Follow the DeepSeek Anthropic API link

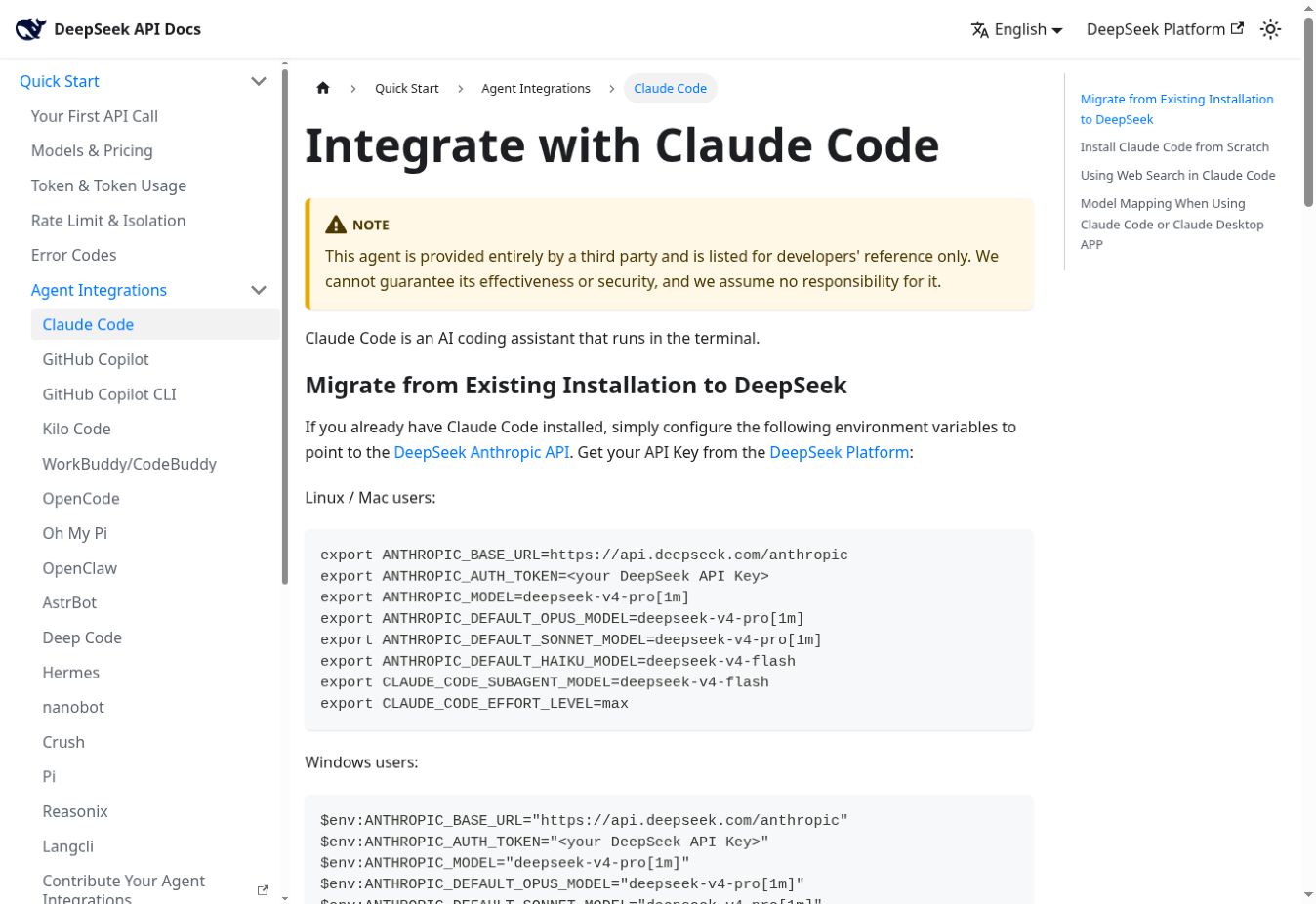(481, 452)
